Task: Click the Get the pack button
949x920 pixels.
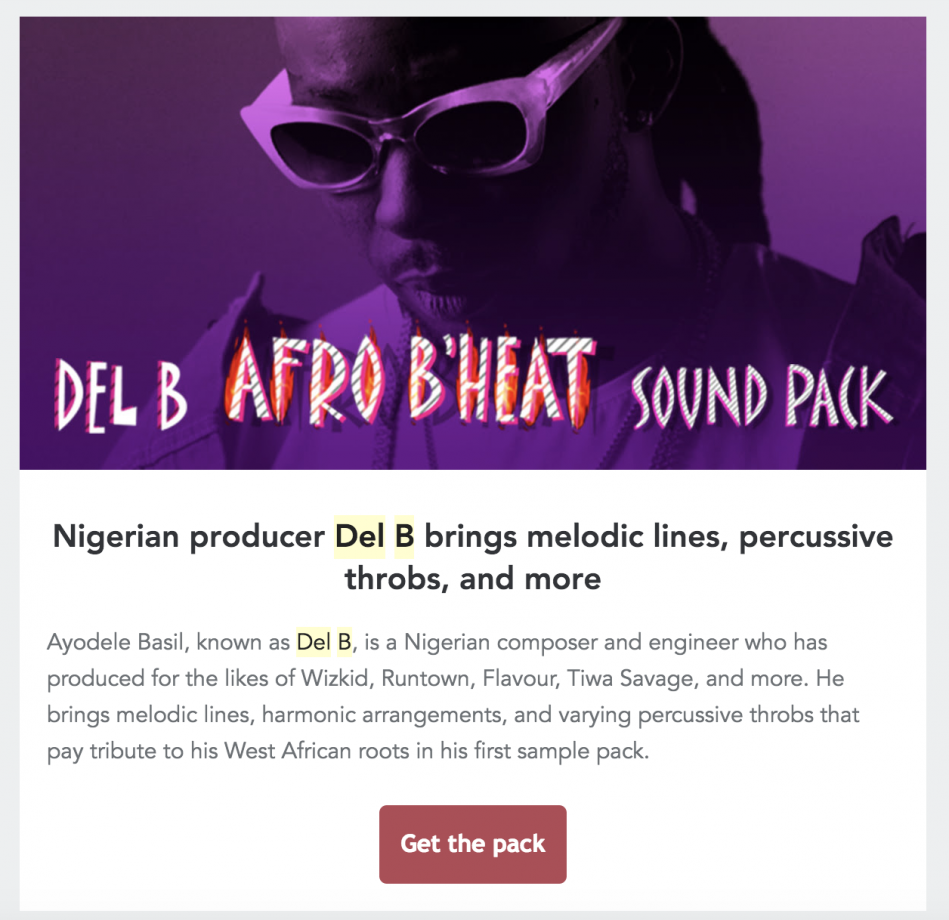Action: coord(472,844)
